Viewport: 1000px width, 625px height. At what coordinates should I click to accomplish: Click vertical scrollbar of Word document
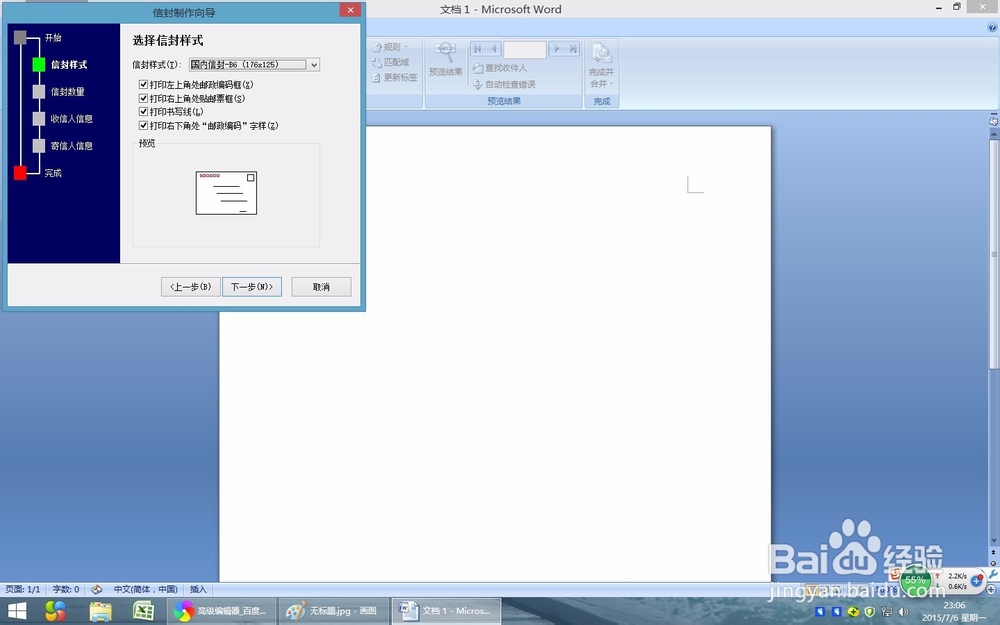(x=994, y=254)
